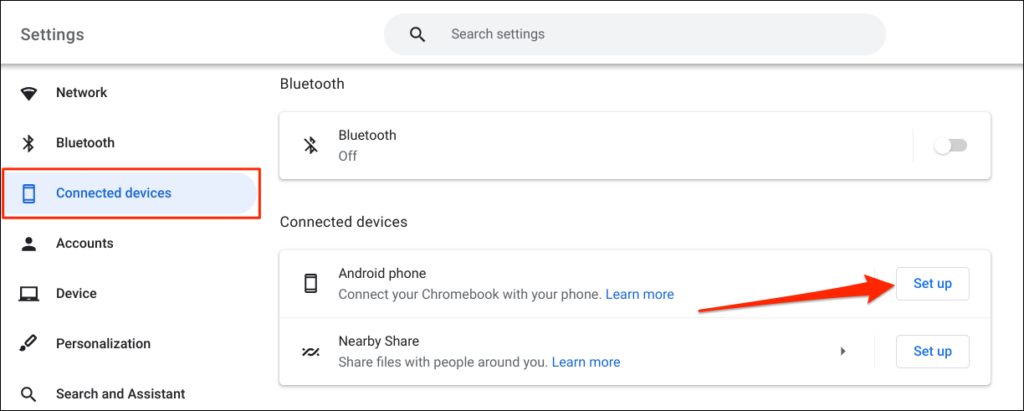Screen dimensions: 1024x411
Task: Click the Bluetooth off icon in Bluetooth card
Action: point(311,145)
